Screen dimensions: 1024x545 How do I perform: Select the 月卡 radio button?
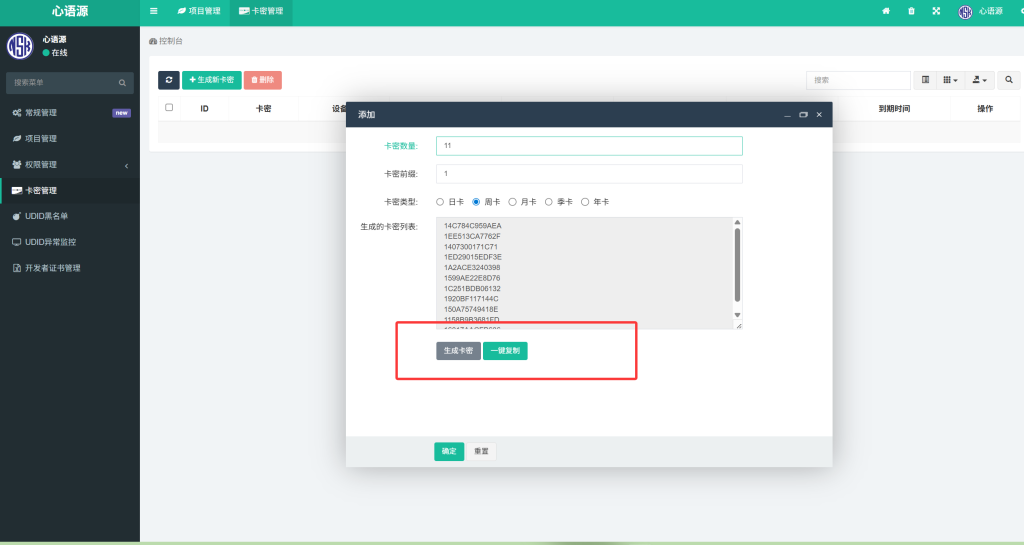coord(513,202)
